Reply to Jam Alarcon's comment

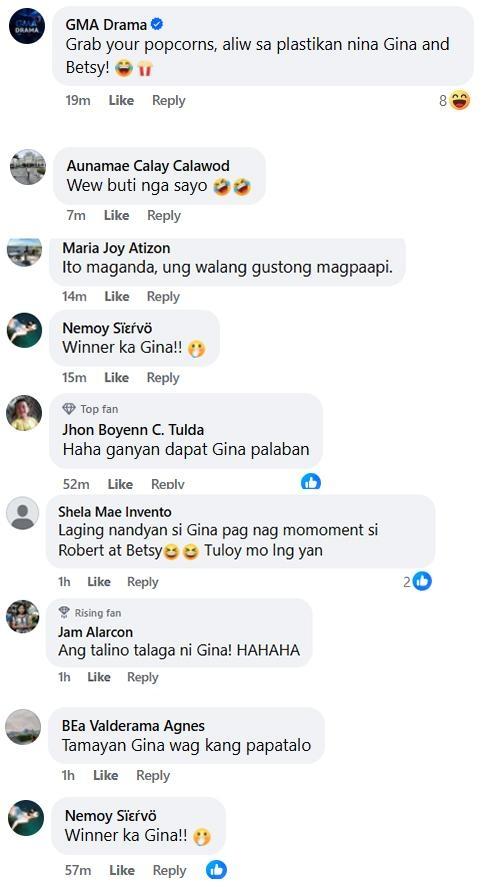coord(143,677)
